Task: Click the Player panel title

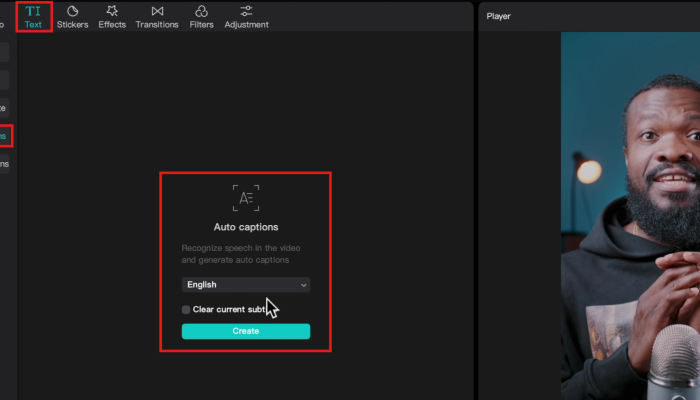Action: (498, 16)
